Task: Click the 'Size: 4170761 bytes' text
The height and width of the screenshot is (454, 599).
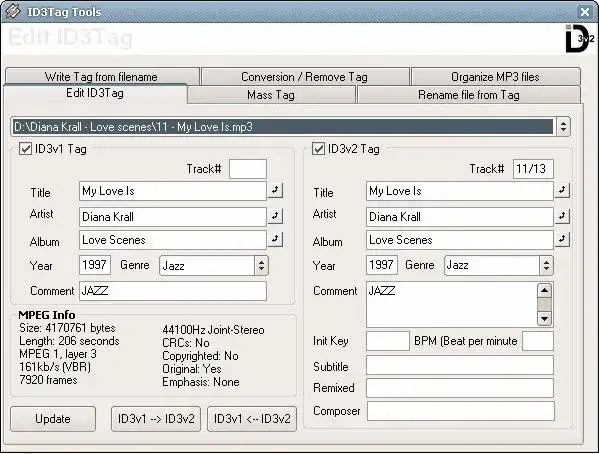Action: pyautogui.click(x=67, y=328)
